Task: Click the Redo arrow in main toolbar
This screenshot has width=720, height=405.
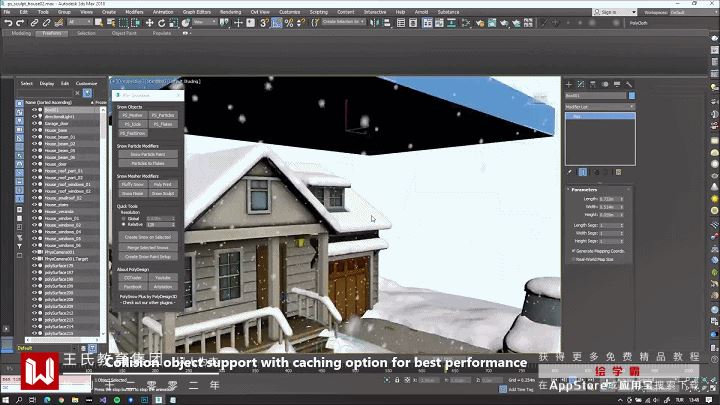Action: pyautogui.click(x=20, y=22)
